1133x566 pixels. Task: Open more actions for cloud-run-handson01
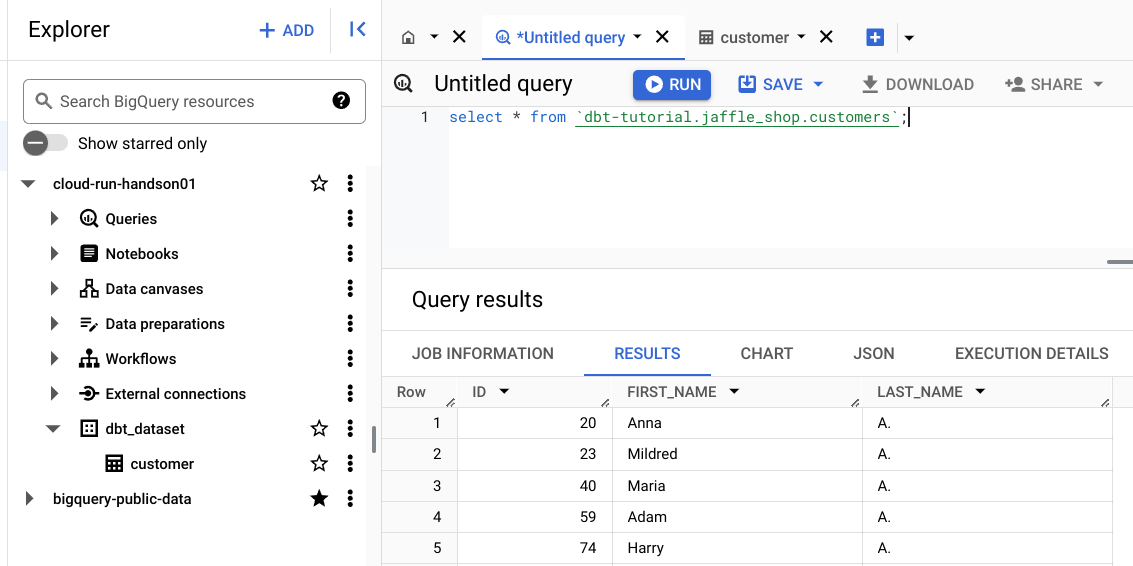point(350,184)
